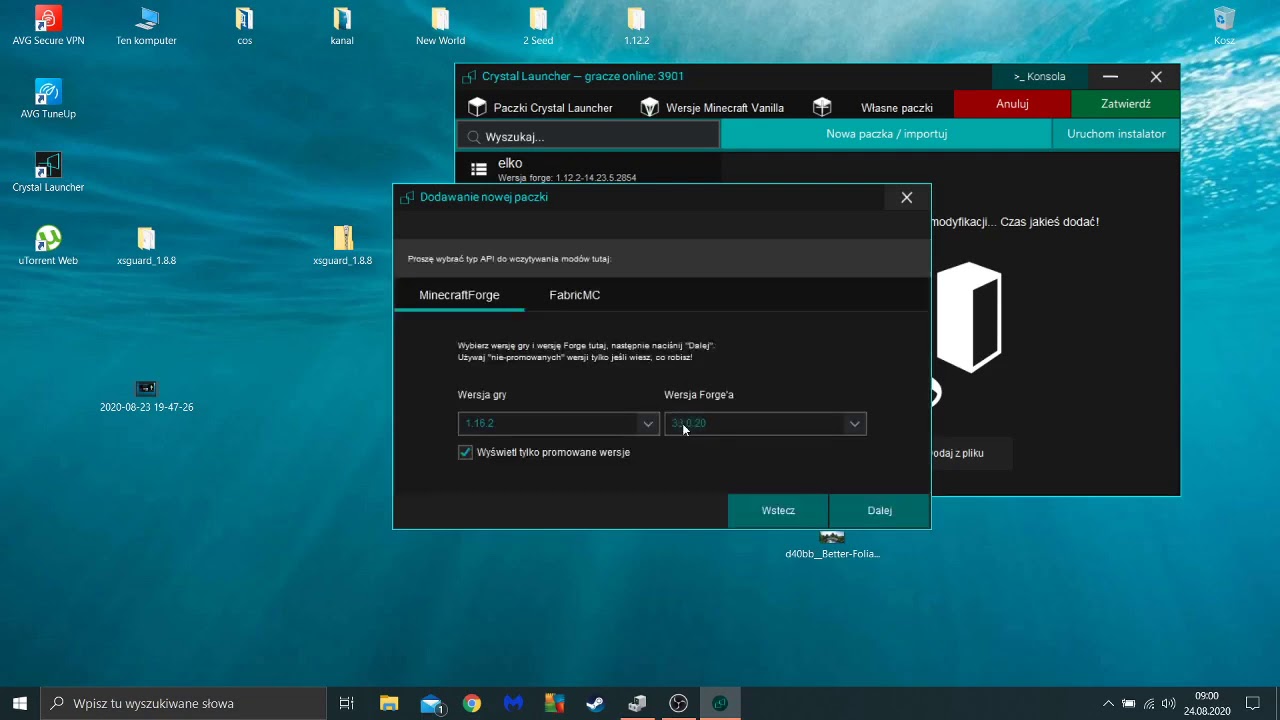Uncheck Wyświetl tylko promowane wersje
The height and width of the screenshot is (720, 1280).
point(465,452)
